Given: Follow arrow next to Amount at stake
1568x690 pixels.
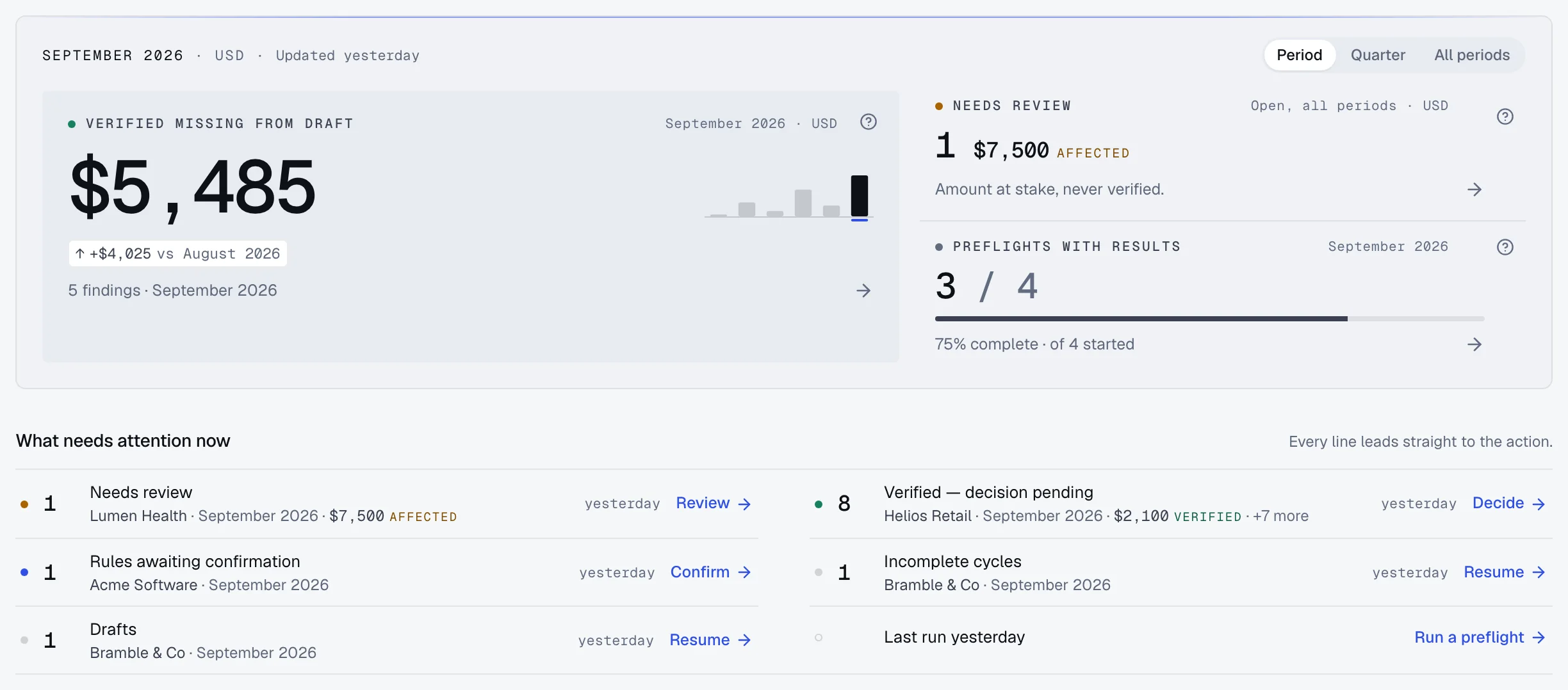Looking at the screenshot, I should [x=1474, y=189].
